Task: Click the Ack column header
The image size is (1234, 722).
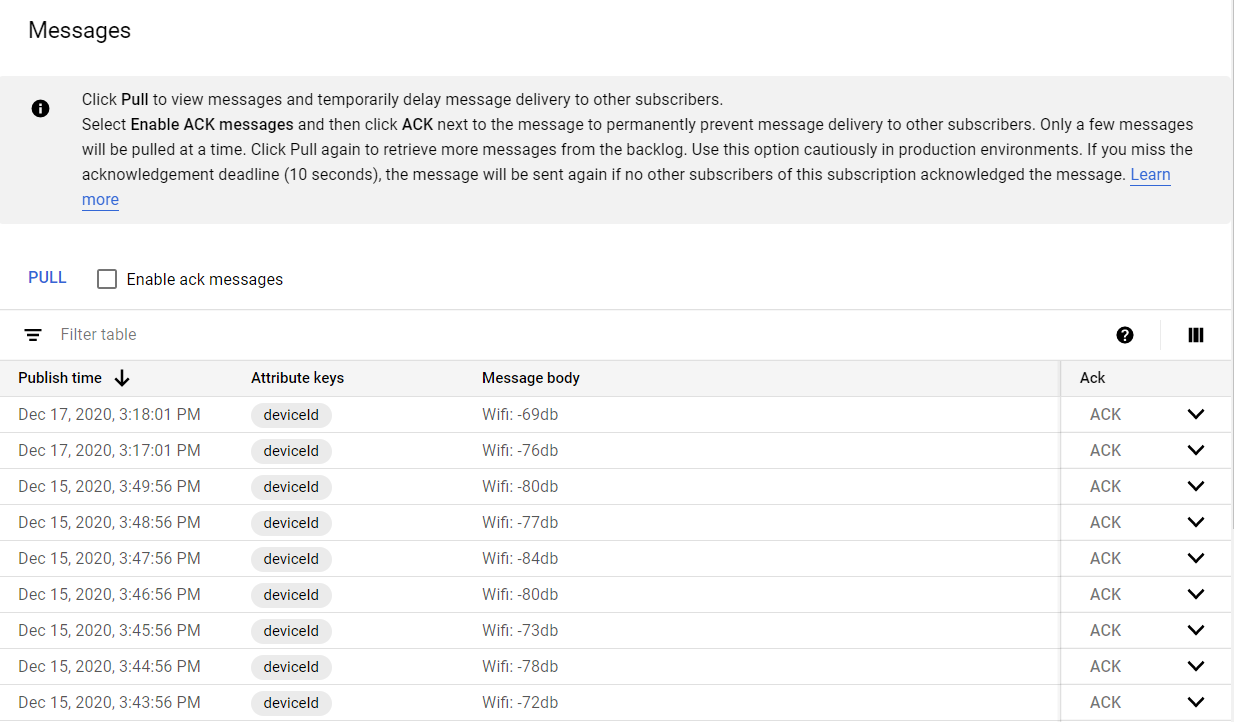Action: point(1093,378)
